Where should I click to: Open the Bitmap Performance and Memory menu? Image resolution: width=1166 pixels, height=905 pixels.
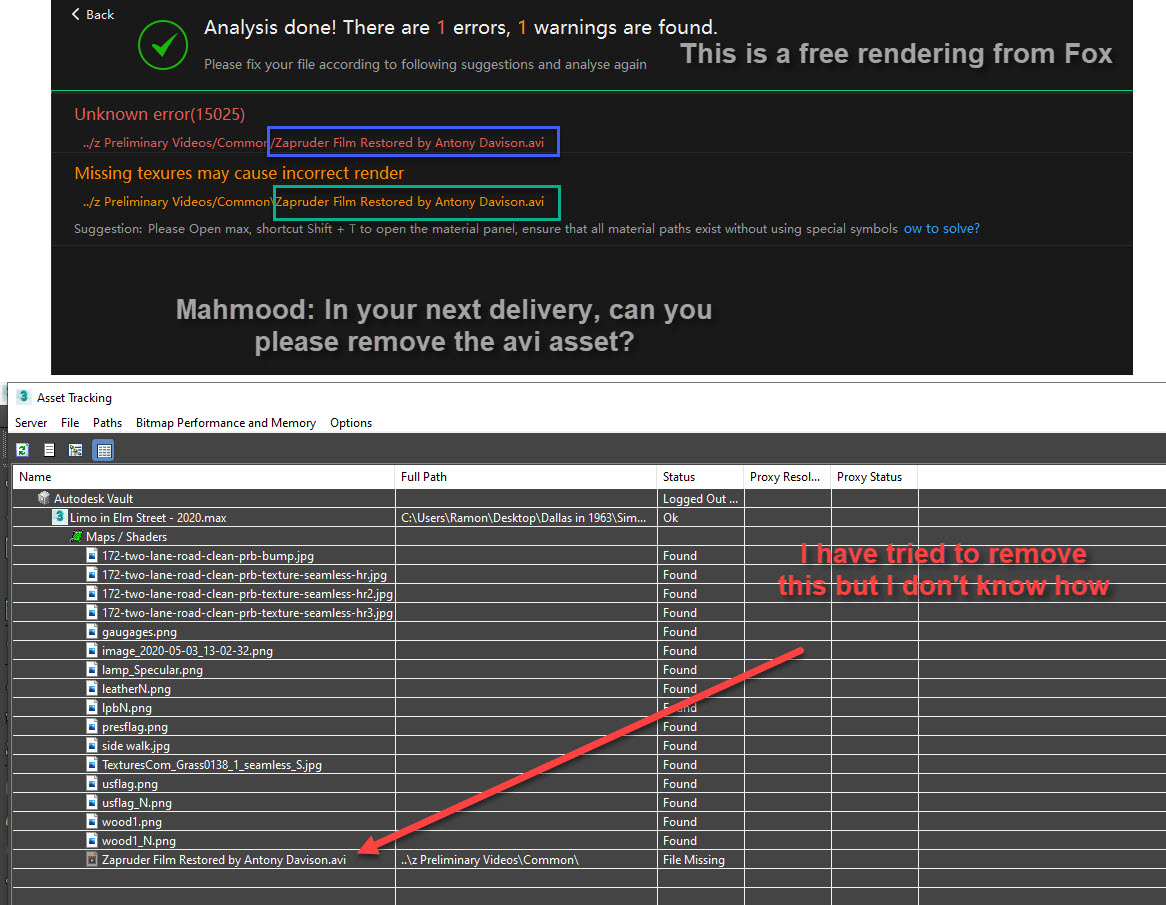pyautogui.click(x=225, y=422)
